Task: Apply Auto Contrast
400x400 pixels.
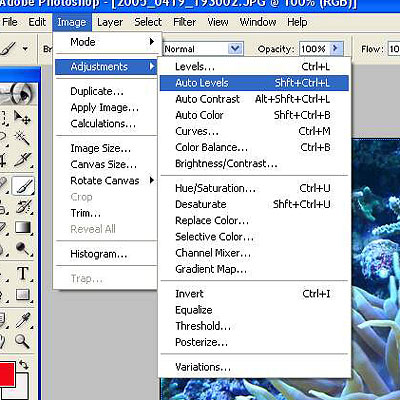Action: pos(254,99)
